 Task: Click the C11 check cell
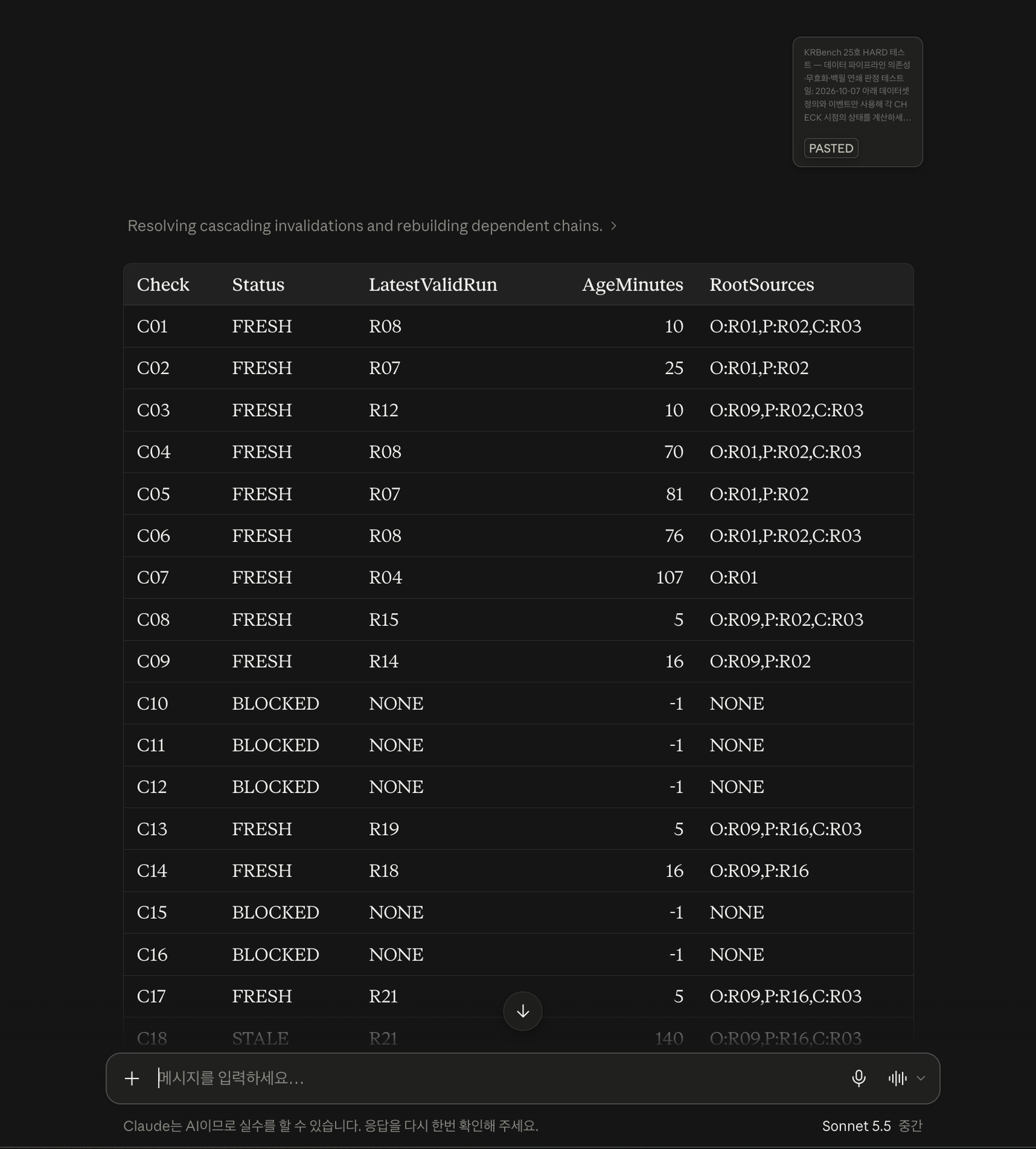[151, 745]
